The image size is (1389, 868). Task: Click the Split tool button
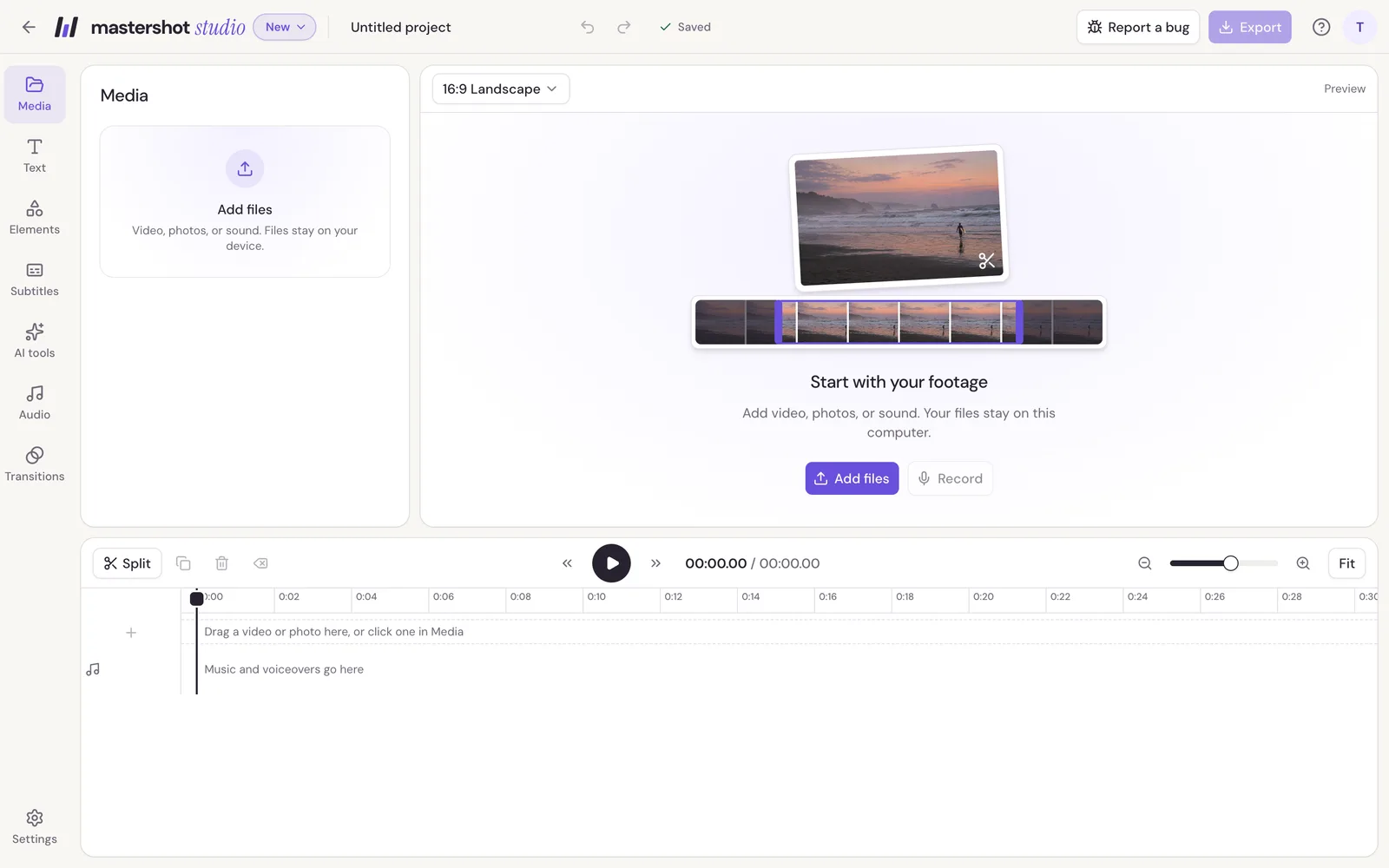click(128, 563)
